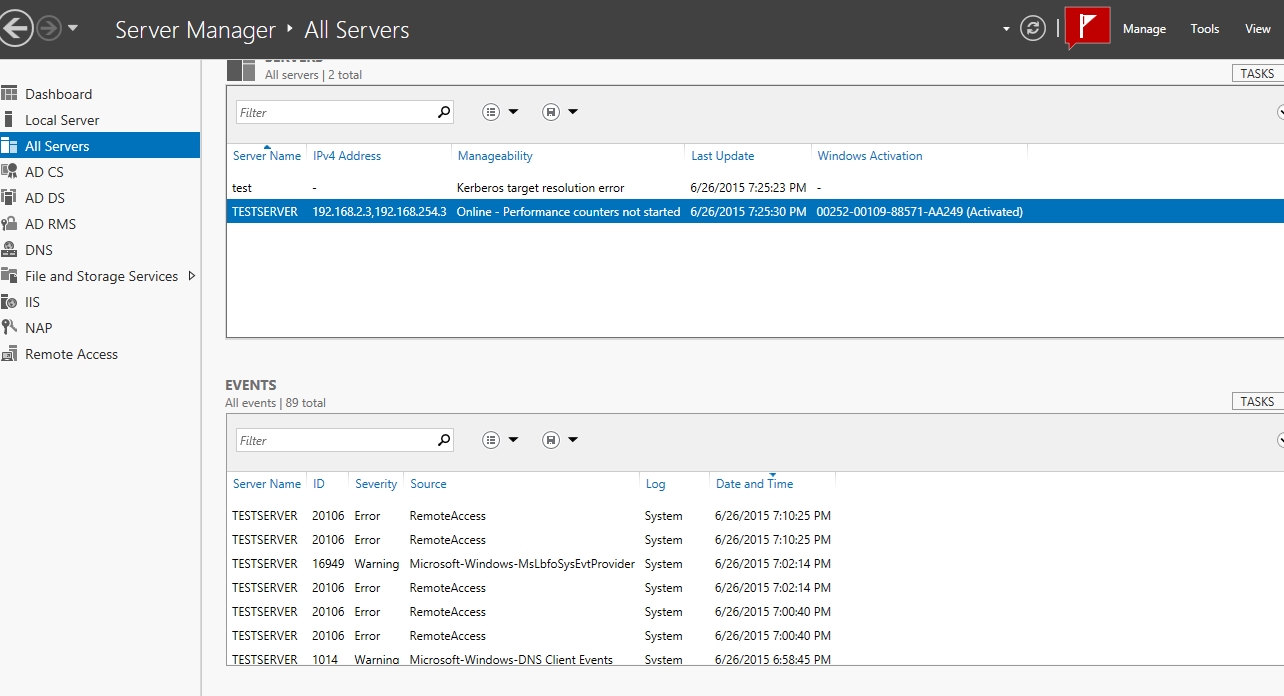Click search magnifier in Servers filter
The image size is (1284, 696).
point(444,112)
